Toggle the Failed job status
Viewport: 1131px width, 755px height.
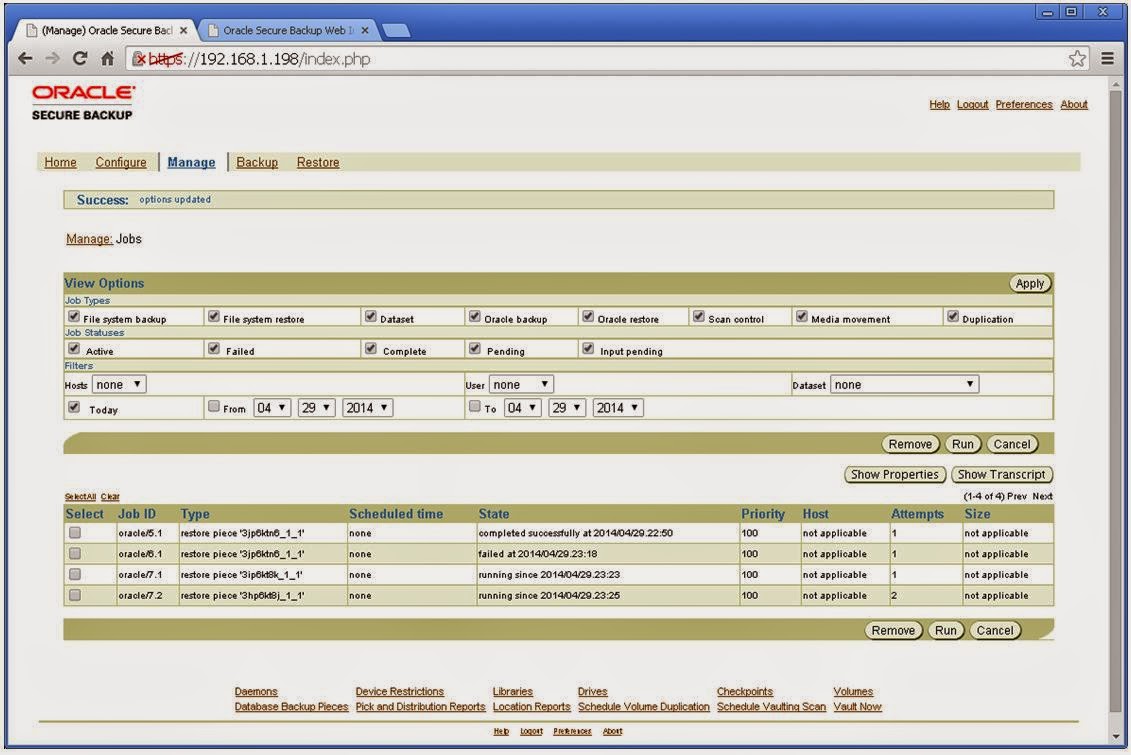214,349
